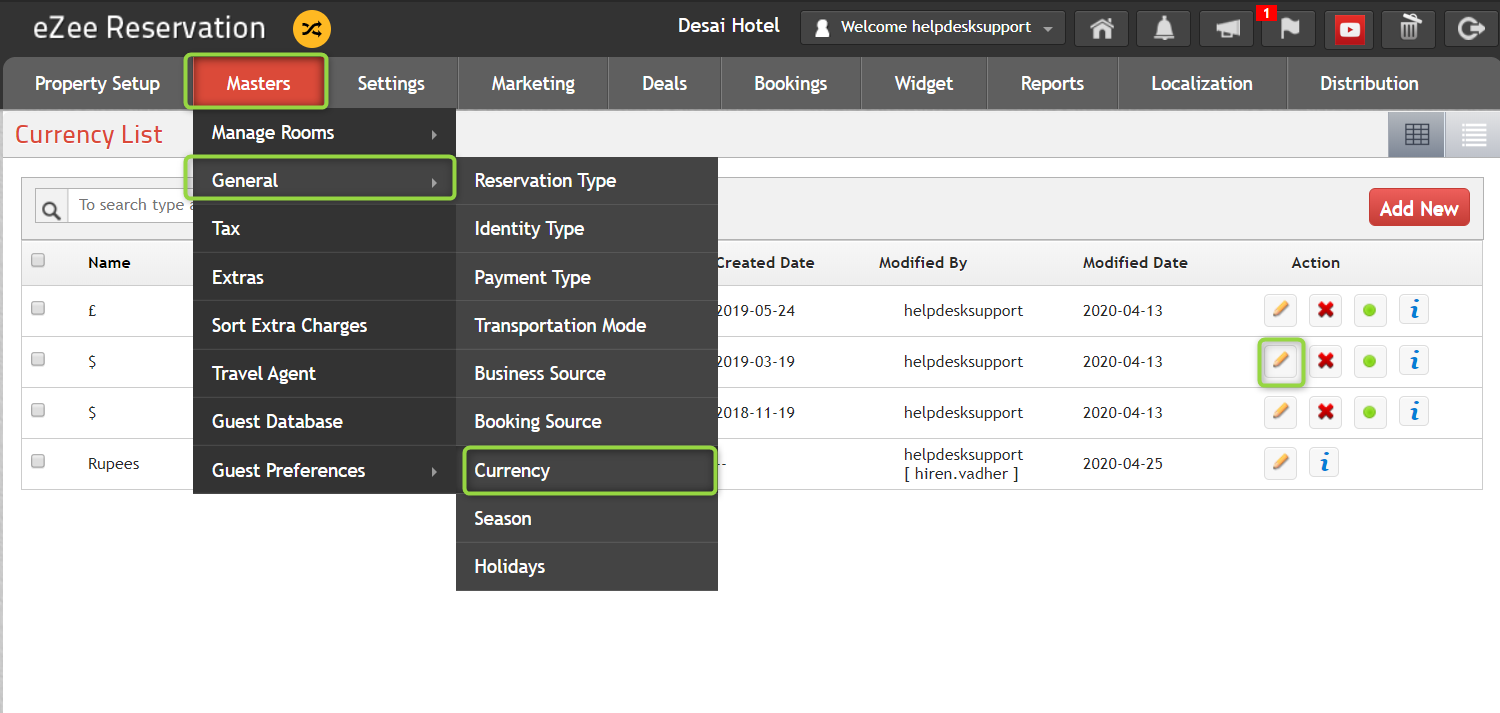
Task: Show info for Rupees currency row
Action: [x=1324, y=462]
